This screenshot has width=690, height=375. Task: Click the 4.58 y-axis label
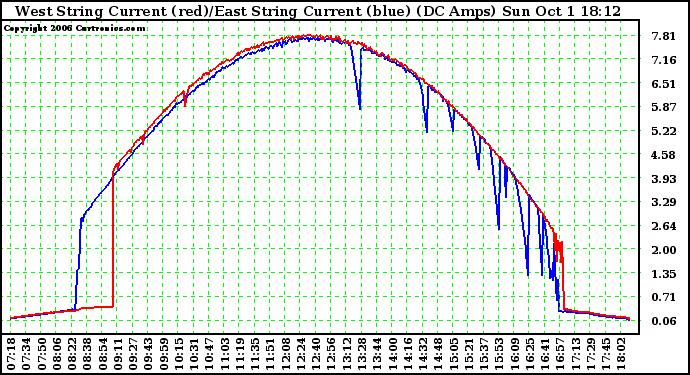point(664,155)
